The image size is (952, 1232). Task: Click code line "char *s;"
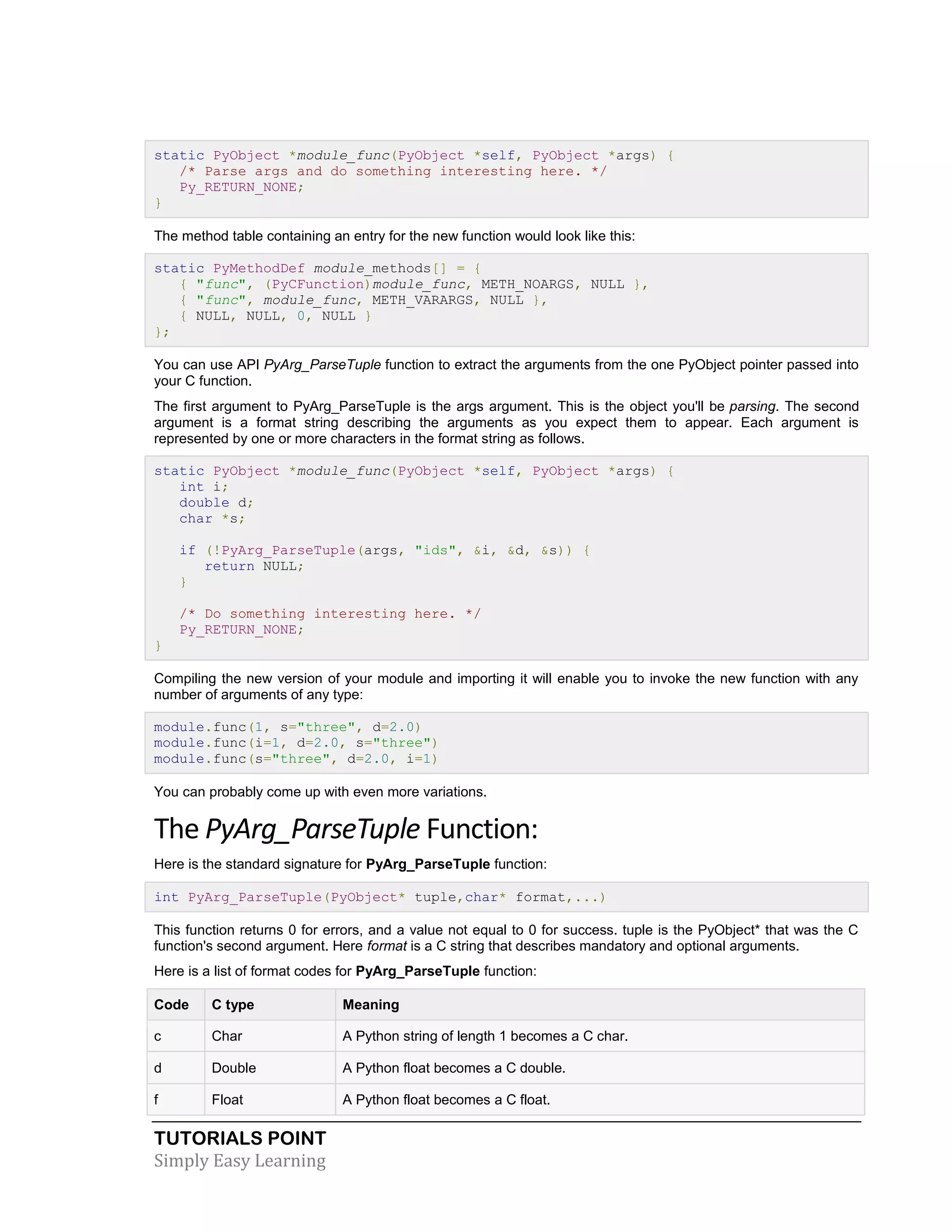tap(212, 518)
